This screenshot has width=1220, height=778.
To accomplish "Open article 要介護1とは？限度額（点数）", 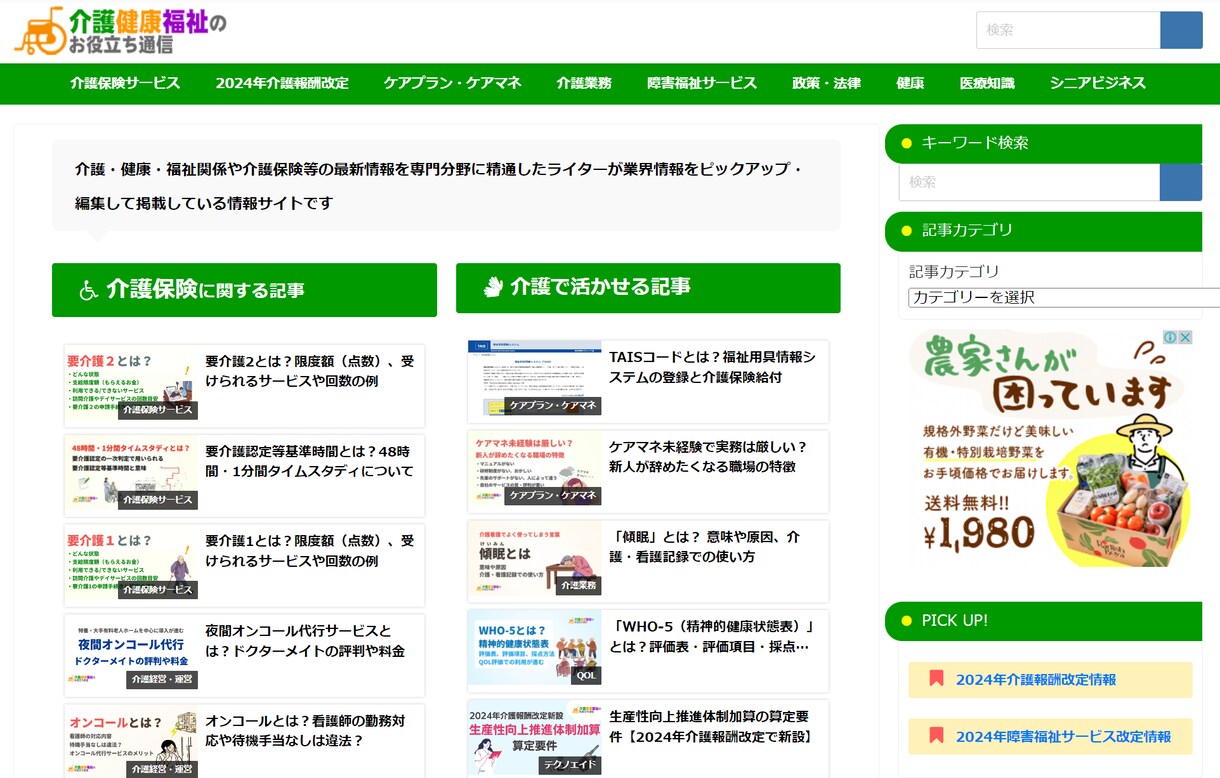I will 310,551.
